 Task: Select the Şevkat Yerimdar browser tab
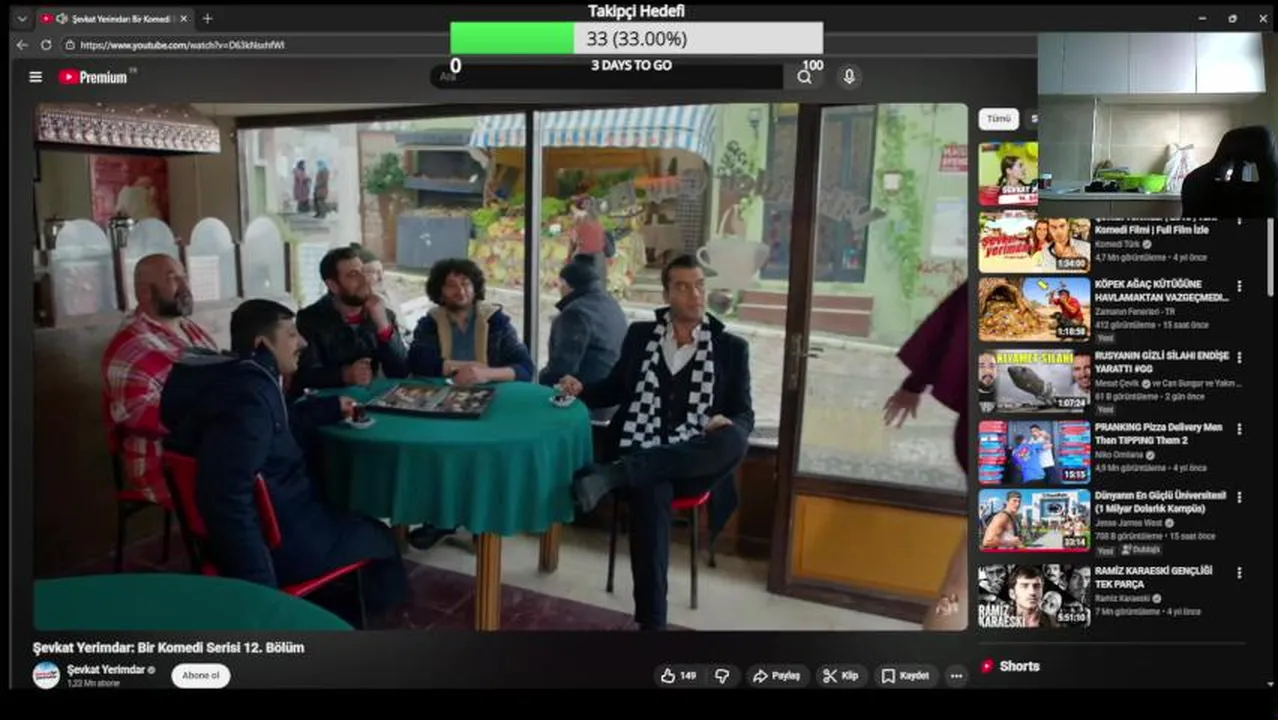(114, 18)
